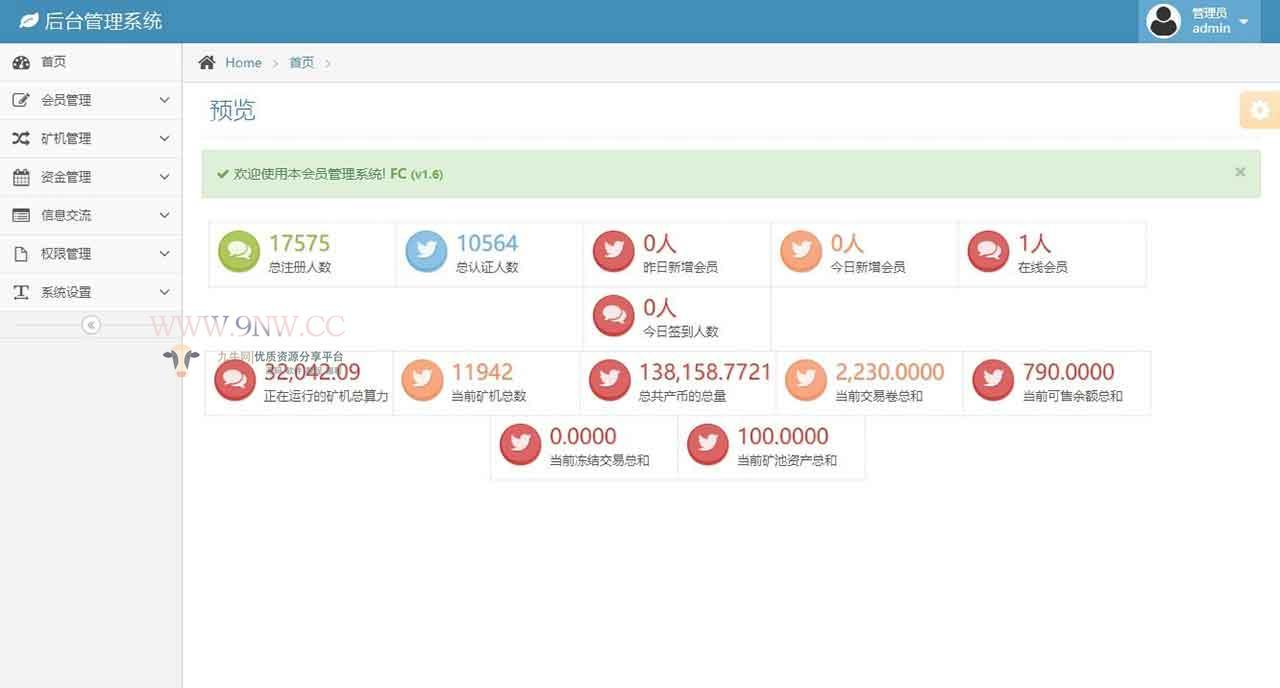Open the settings gear on right edge
The height and width of the screenshot is (688, 1280).
point(1260,110)
